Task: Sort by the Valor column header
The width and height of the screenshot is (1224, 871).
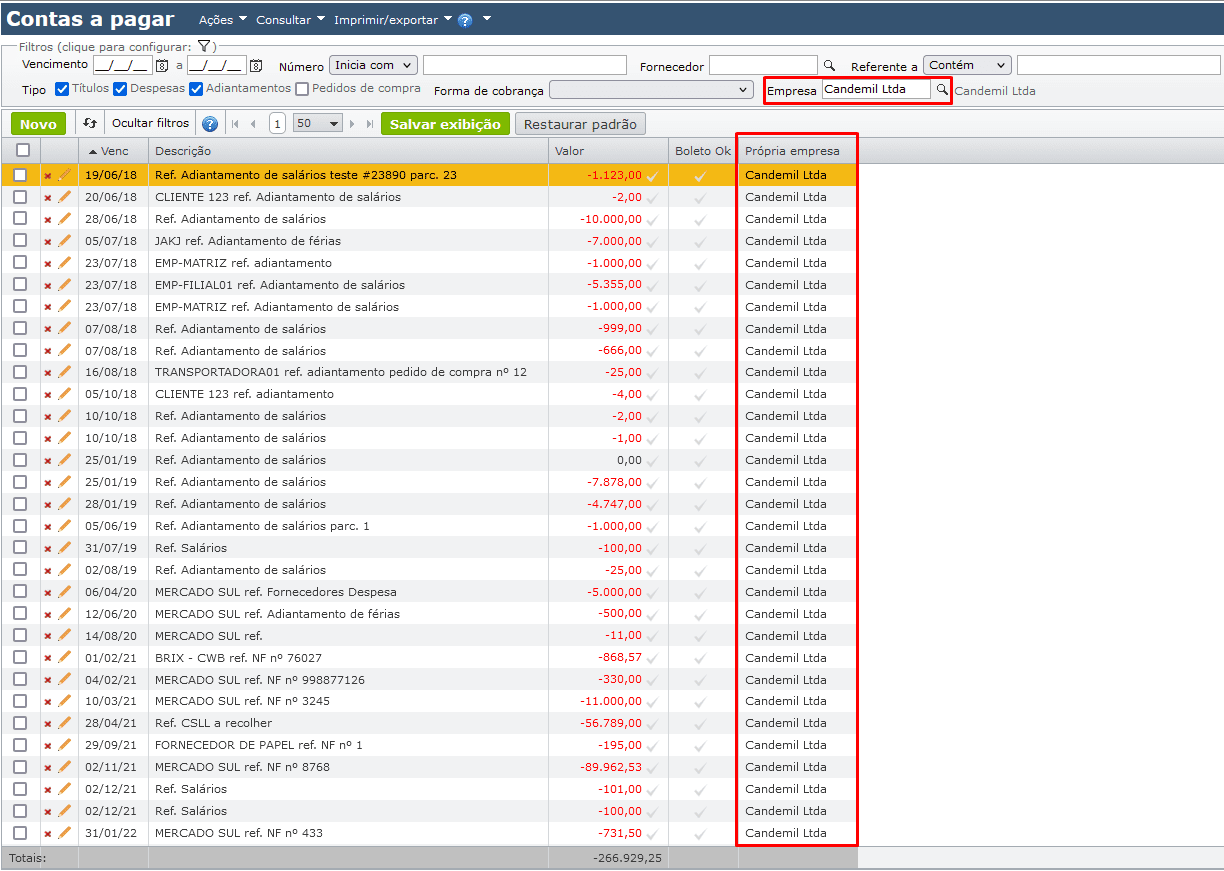Action: point(608,151)
